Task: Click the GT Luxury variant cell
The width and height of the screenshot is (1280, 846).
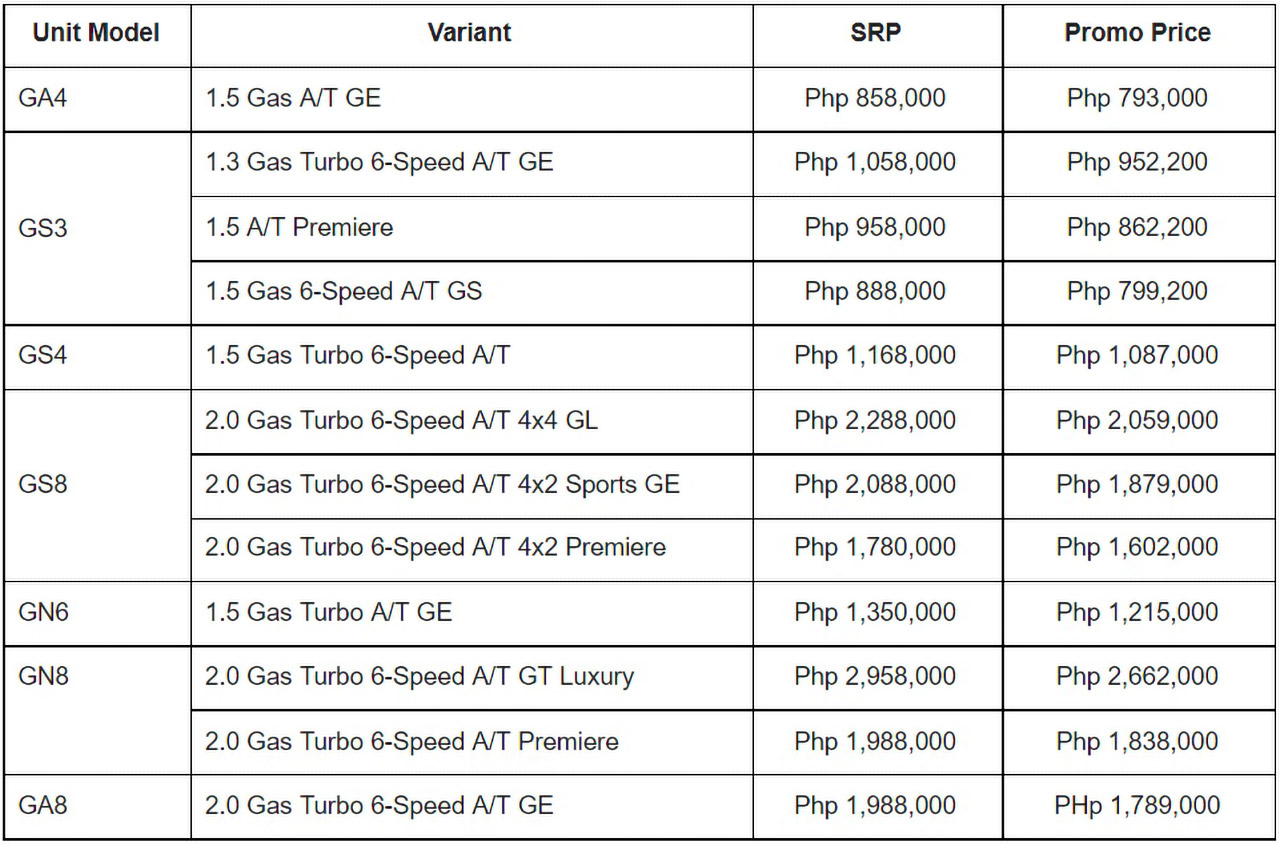Action: tap(419, 677)
